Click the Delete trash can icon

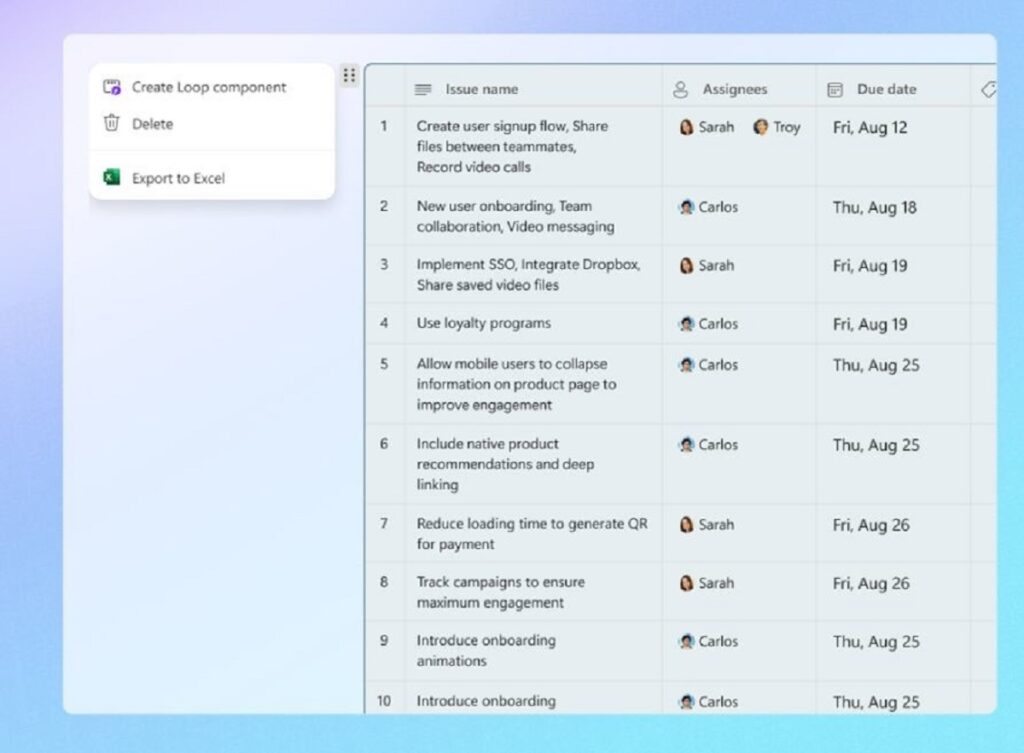tap(112, 124)
